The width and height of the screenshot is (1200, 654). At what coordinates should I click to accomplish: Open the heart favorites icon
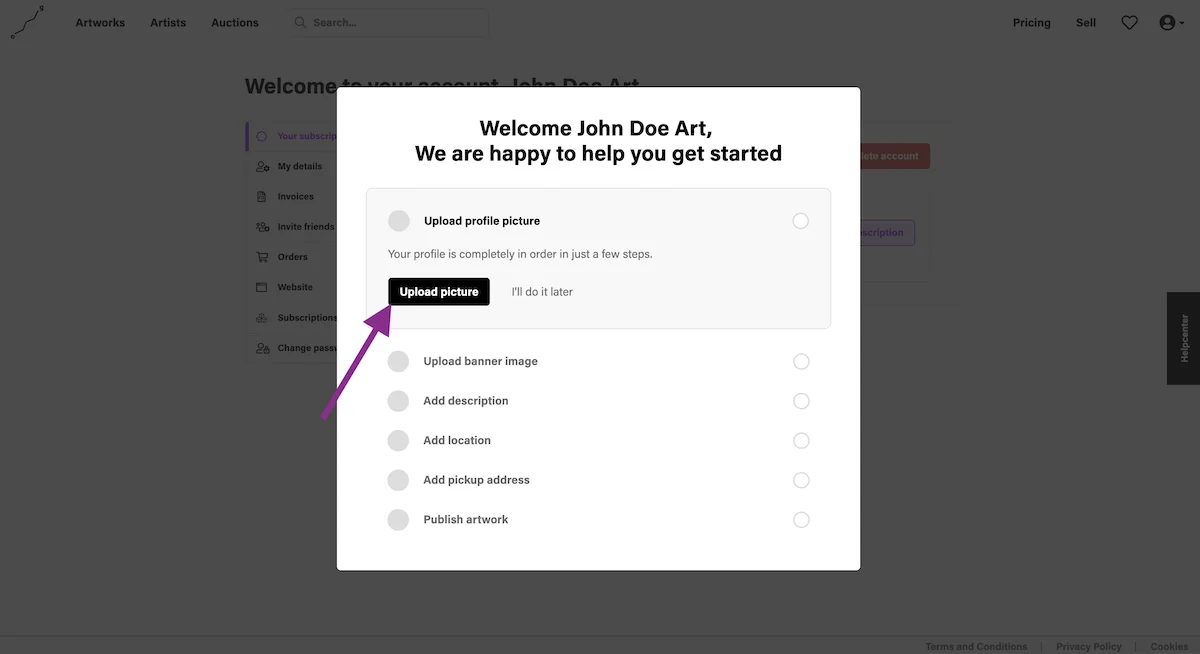[x=1129, y=22]
